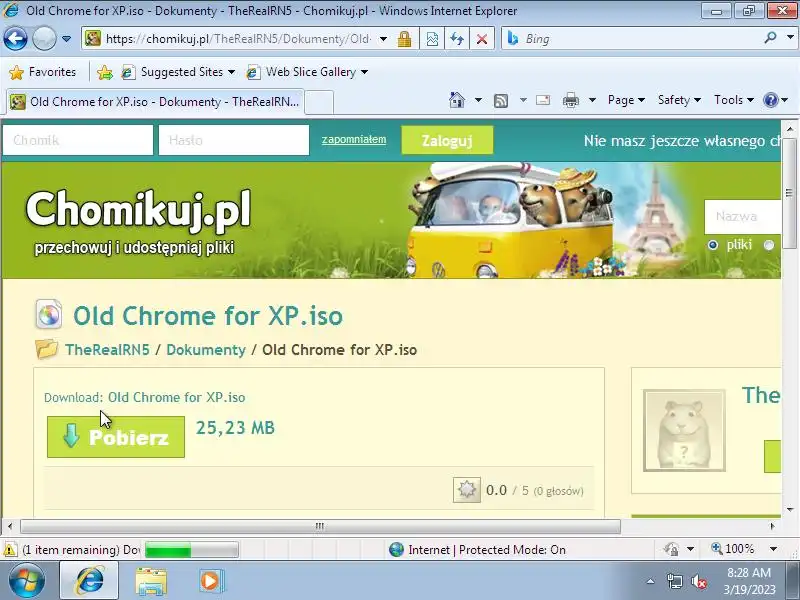Click the page loading progress bar
The width and height of the screenshot is (800, 600).
[192, 550]
